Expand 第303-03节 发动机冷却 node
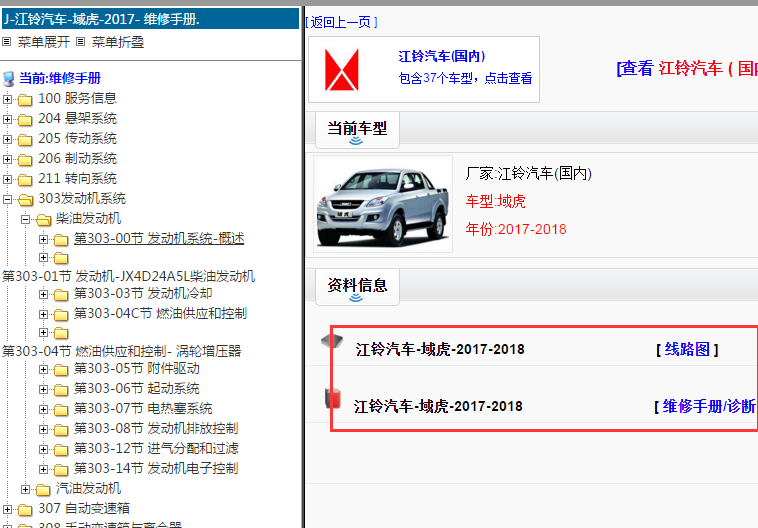 [x=43, y=294]
